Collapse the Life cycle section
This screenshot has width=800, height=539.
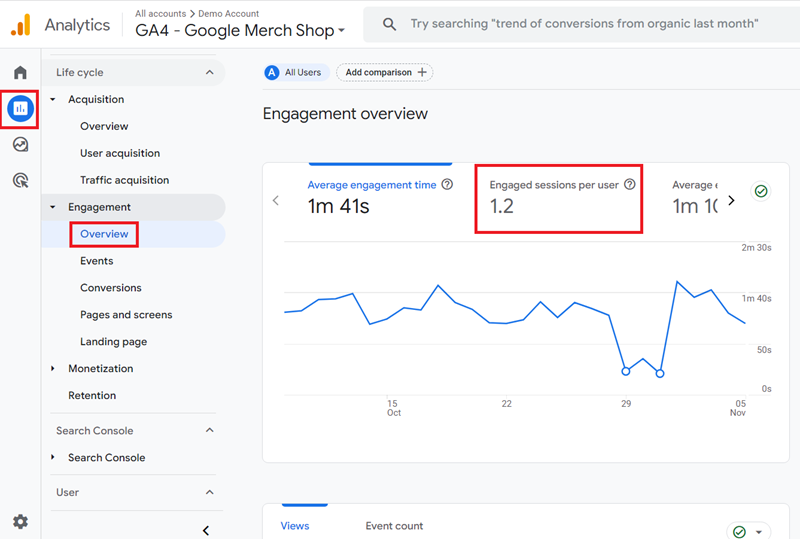tap(209, 72)
